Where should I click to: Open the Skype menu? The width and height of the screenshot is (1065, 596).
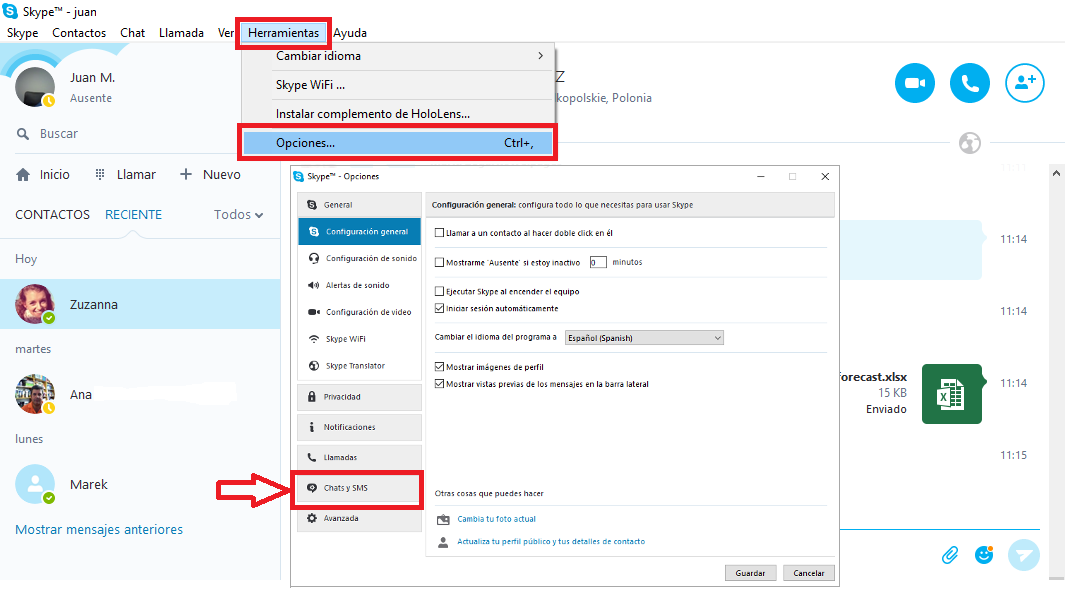pyautogui.click(x=22, y=33)
